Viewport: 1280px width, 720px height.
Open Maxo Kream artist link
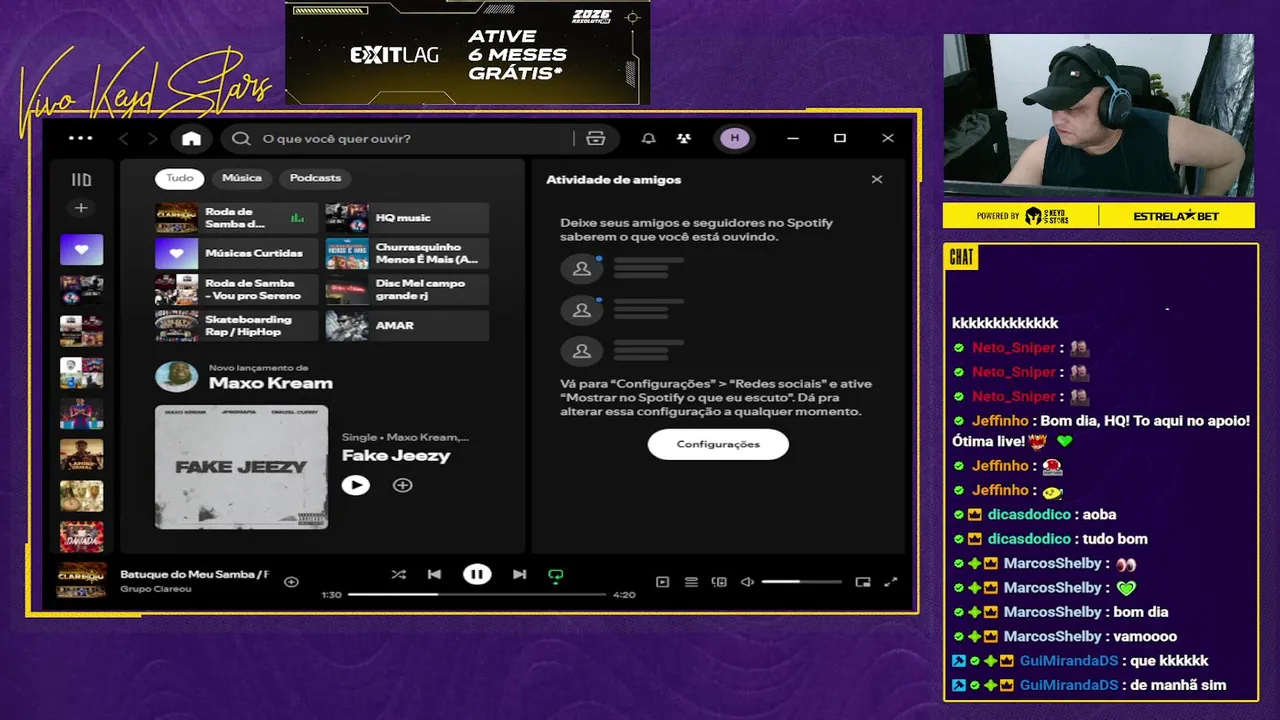tap(270, 383)
